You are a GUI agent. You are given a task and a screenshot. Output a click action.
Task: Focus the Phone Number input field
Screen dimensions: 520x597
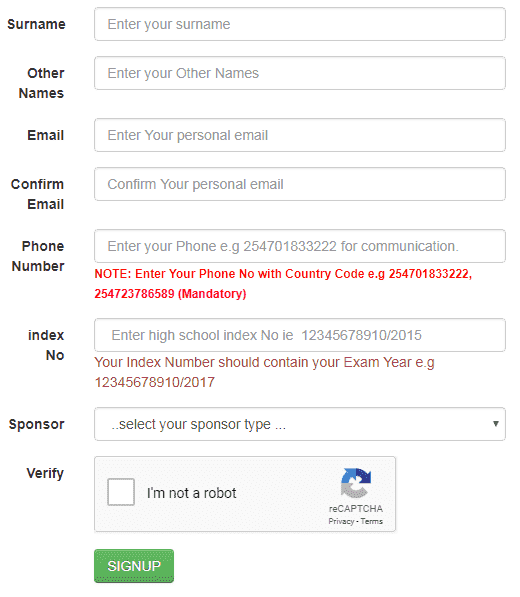click(x=300, y=246)
